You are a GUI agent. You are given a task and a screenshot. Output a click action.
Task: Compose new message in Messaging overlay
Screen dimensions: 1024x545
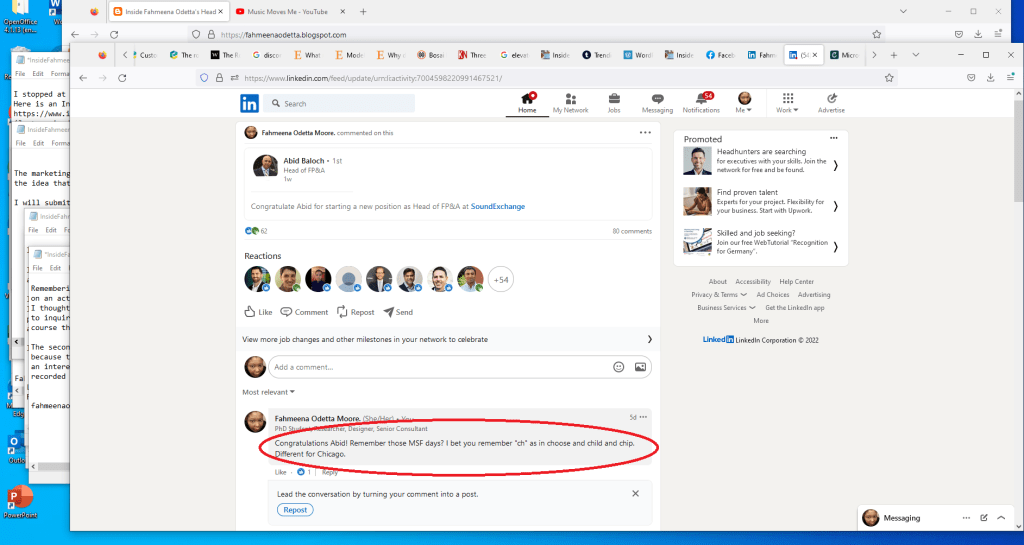click(x=984, y=518)
